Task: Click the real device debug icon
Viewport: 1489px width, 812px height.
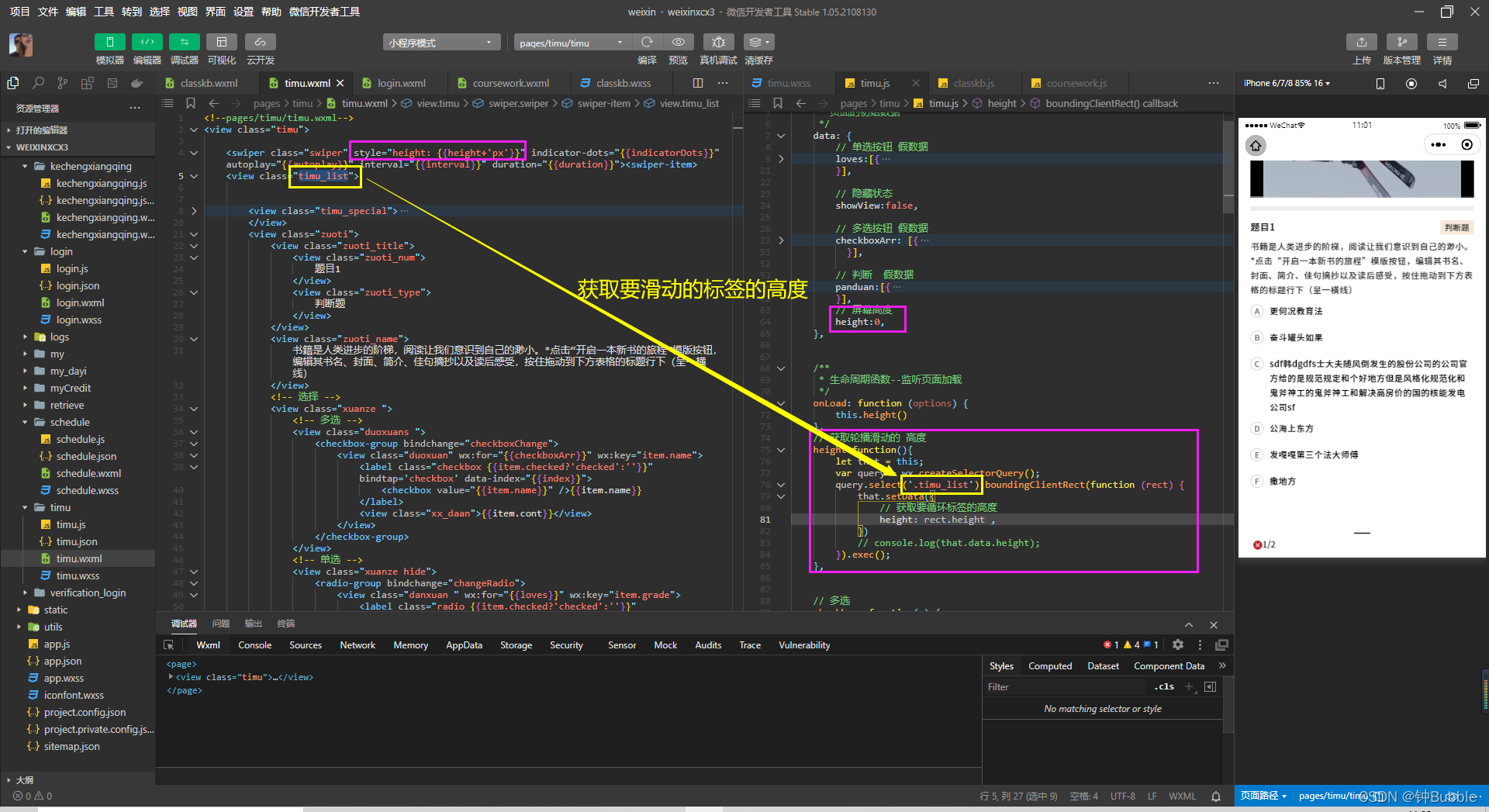Action: point(719,42)
